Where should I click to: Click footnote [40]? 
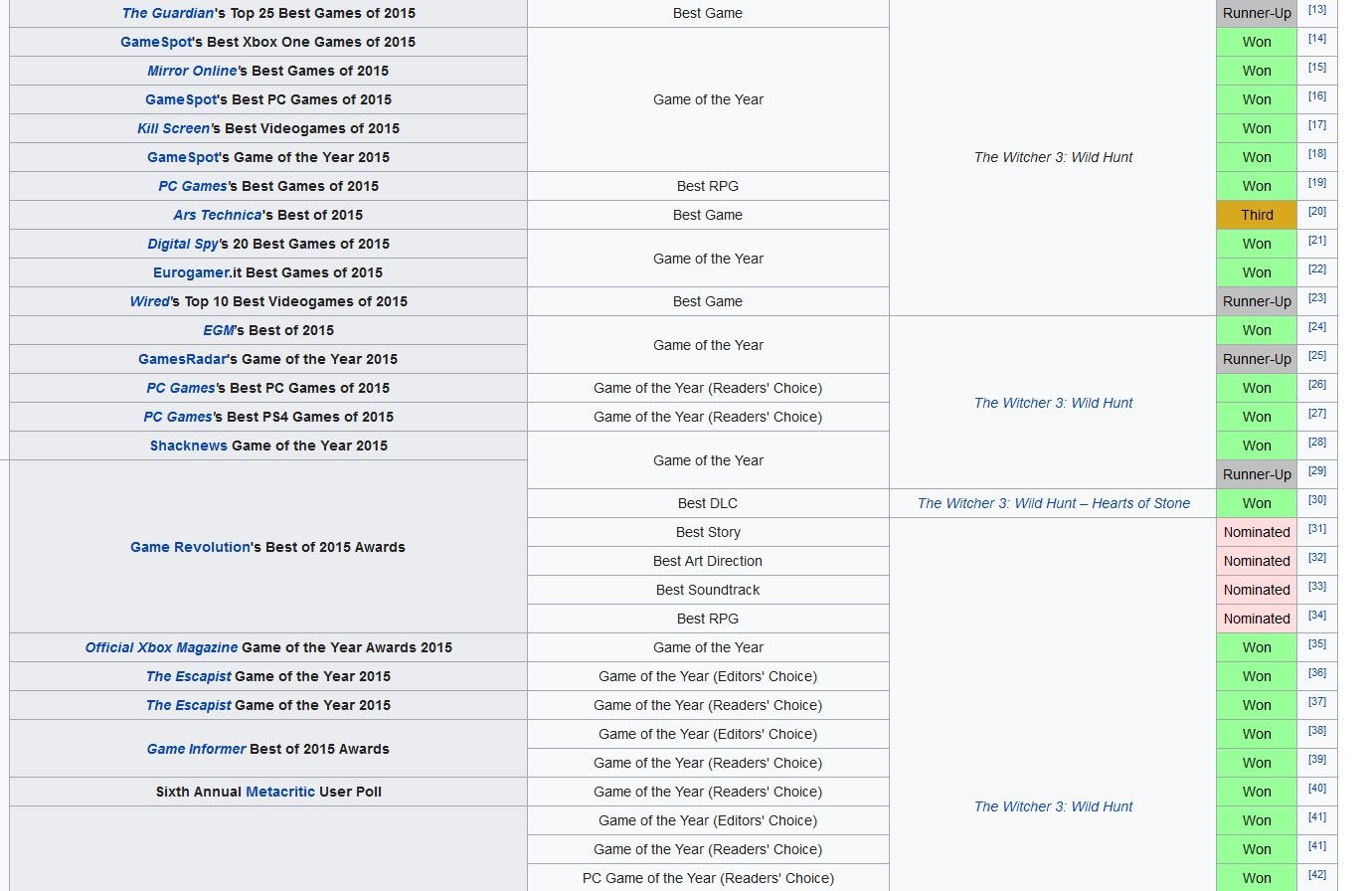click(1317, 789)
